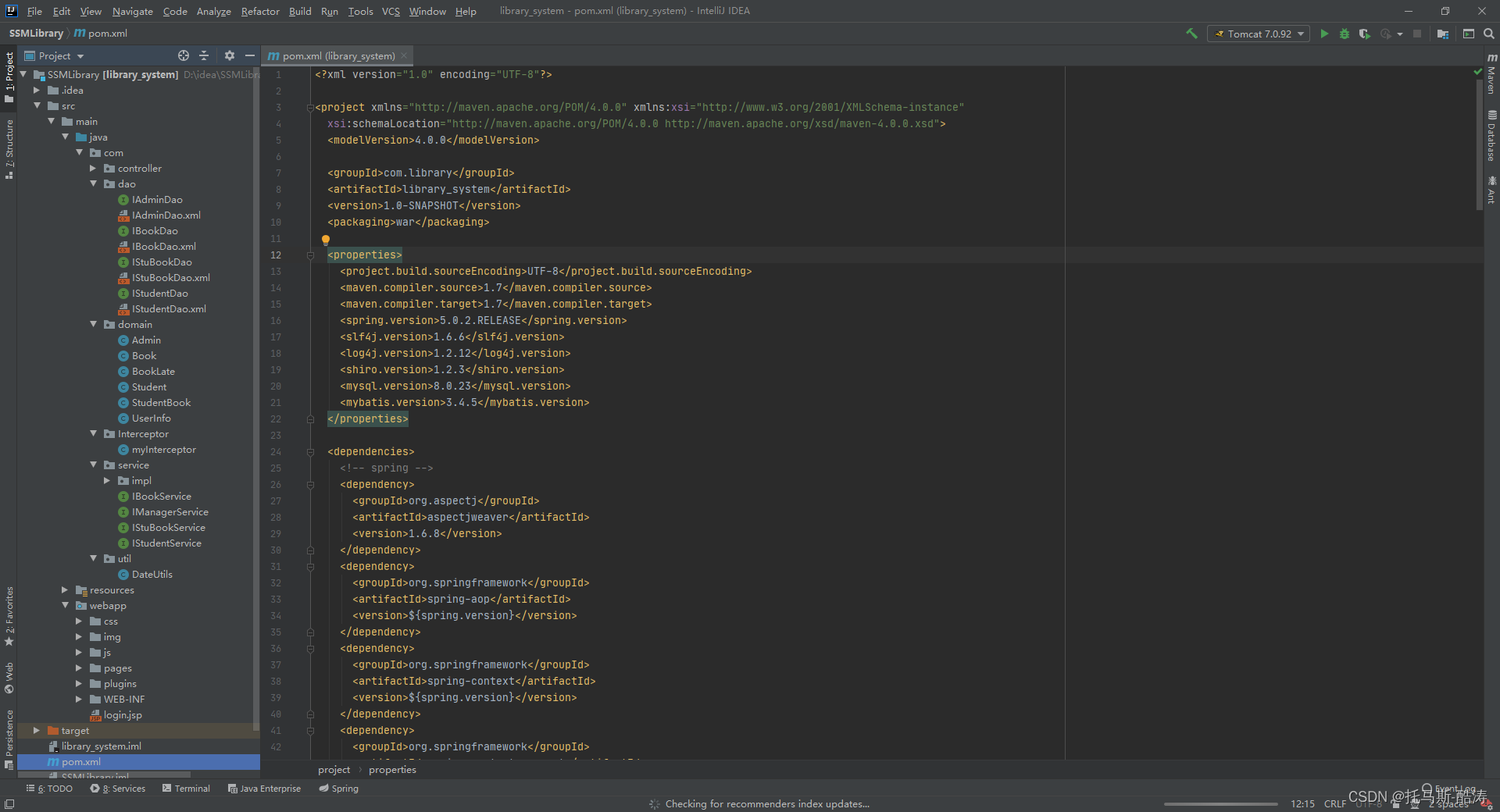Click the editor vertical scrollbar
The height and width of the screenshot is (812, 1500).
[x=1479, y=144]
